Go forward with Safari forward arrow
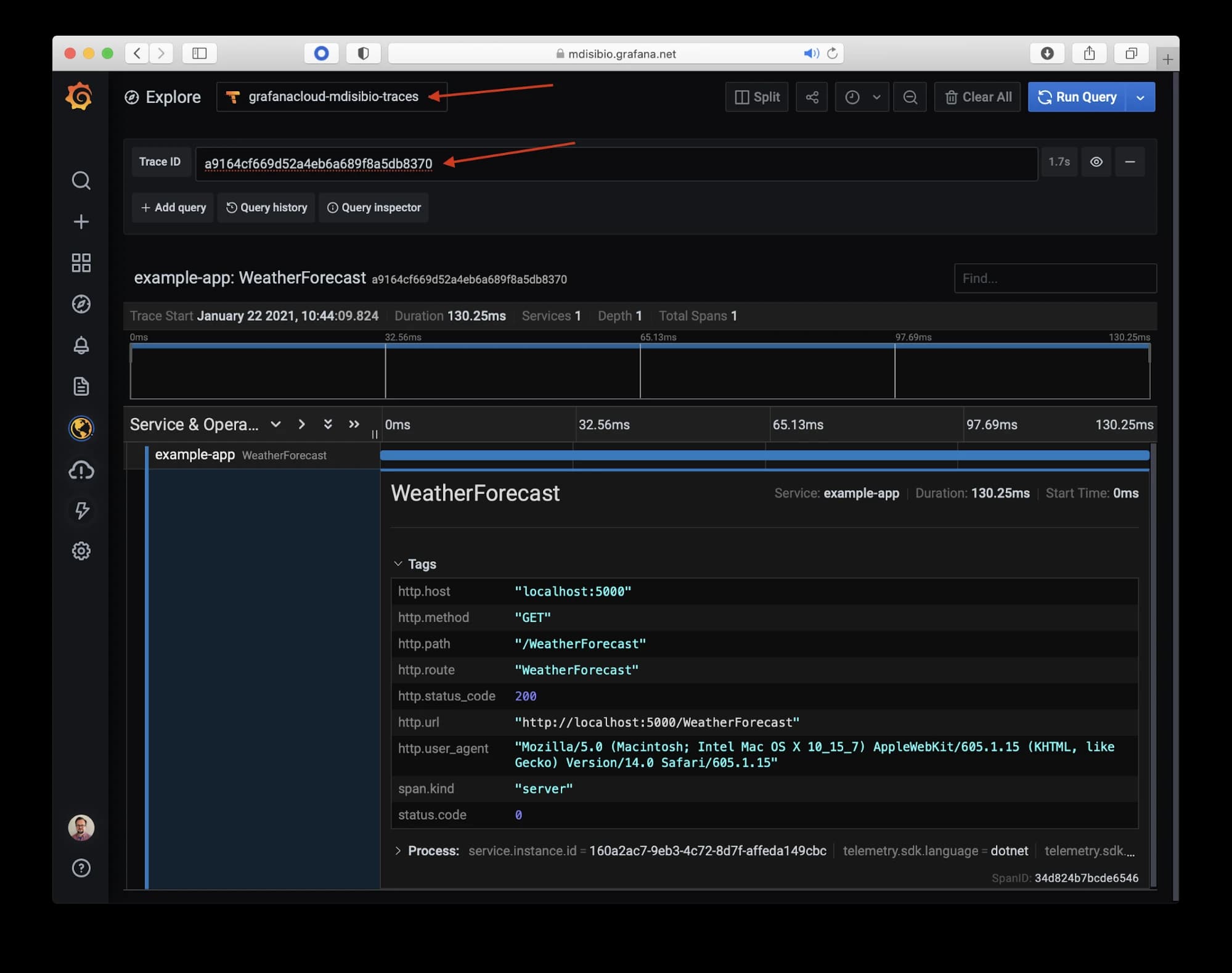 point(161,53)
